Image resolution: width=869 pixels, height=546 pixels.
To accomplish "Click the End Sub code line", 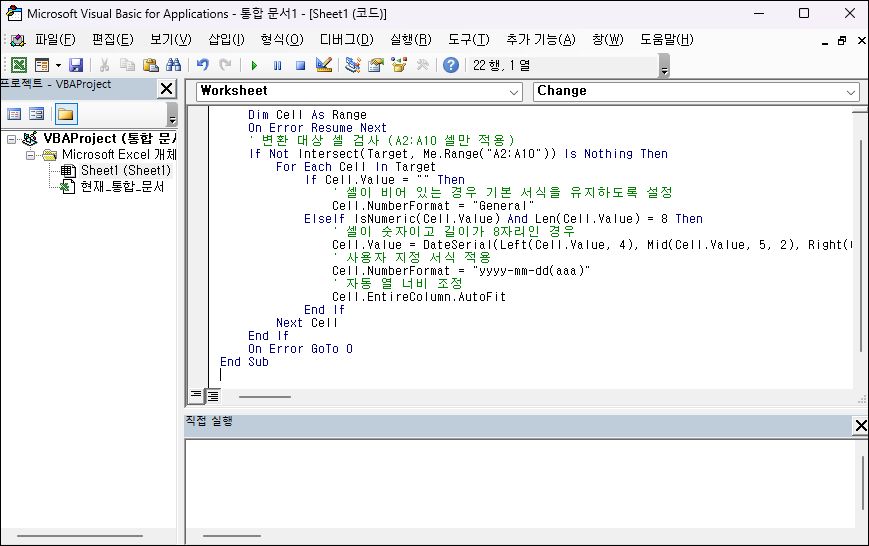I will point(244,362).
